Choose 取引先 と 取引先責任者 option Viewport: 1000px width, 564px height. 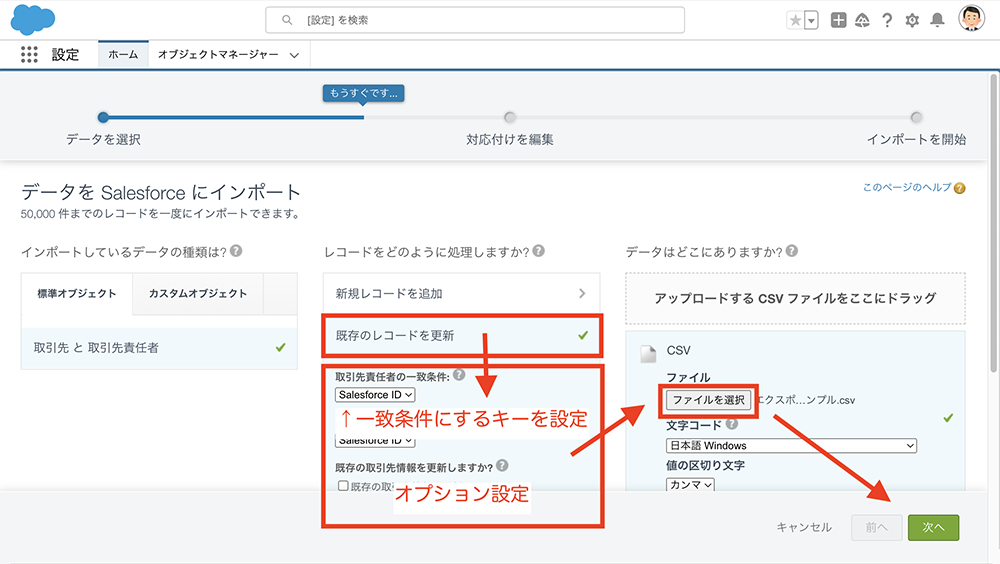pos(159,348)
